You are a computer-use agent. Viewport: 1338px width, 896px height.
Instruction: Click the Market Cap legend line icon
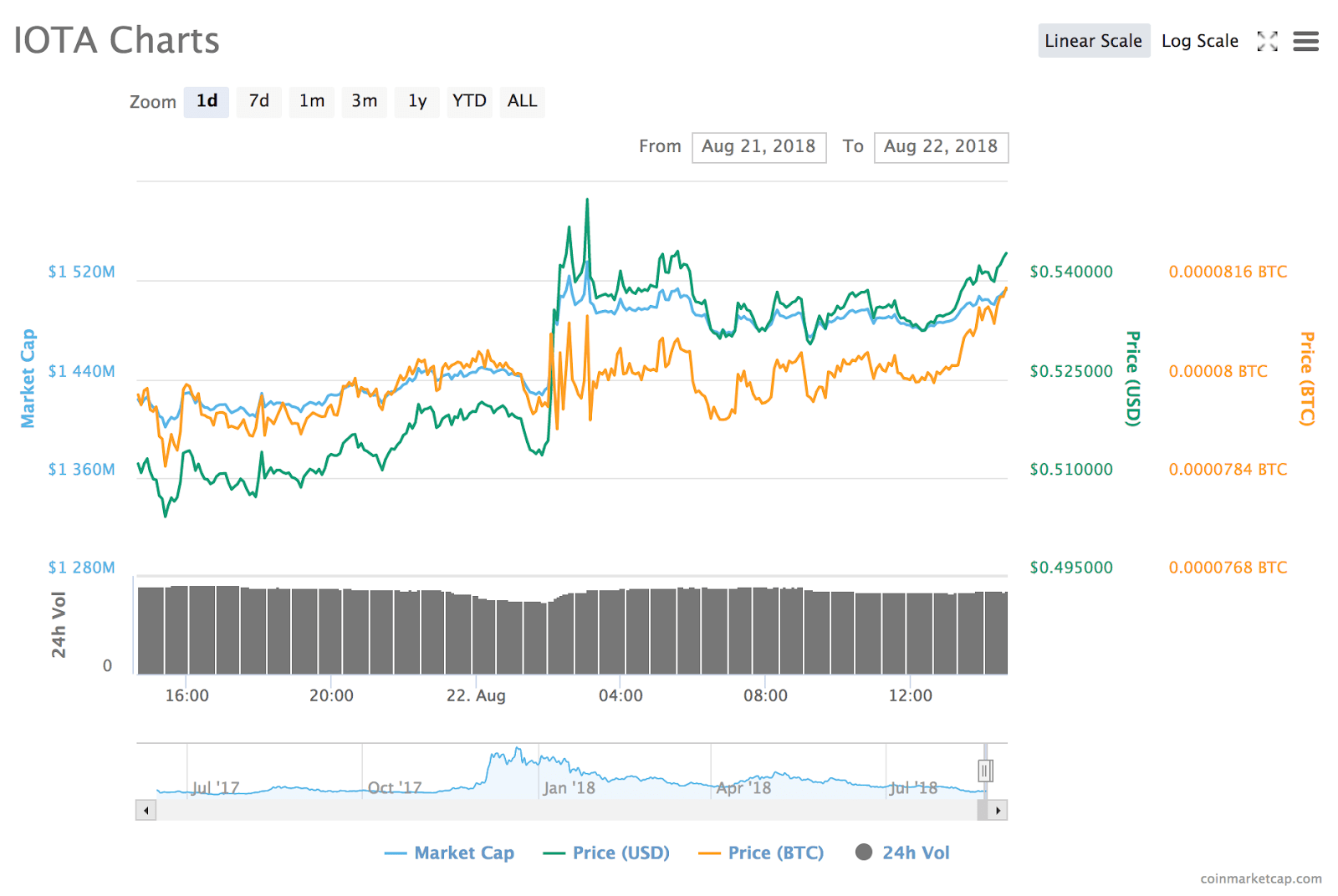click(x=394, y=853)
